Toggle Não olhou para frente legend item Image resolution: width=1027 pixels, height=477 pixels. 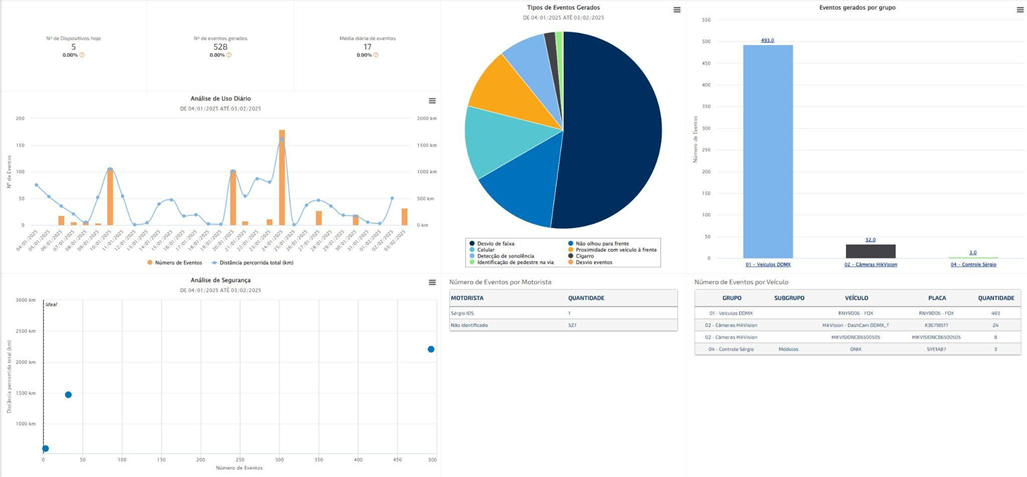(600, 243)
